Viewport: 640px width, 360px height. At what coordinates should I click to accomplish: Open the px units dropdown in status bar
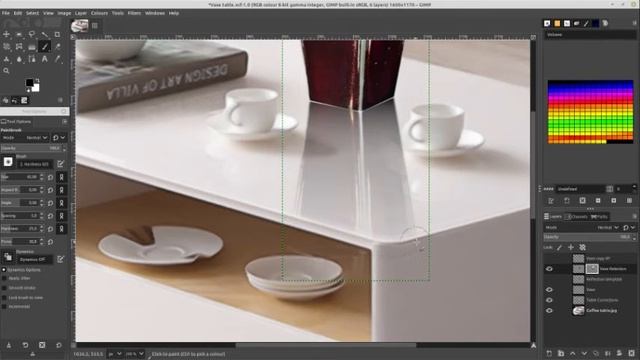pos(114,354)
